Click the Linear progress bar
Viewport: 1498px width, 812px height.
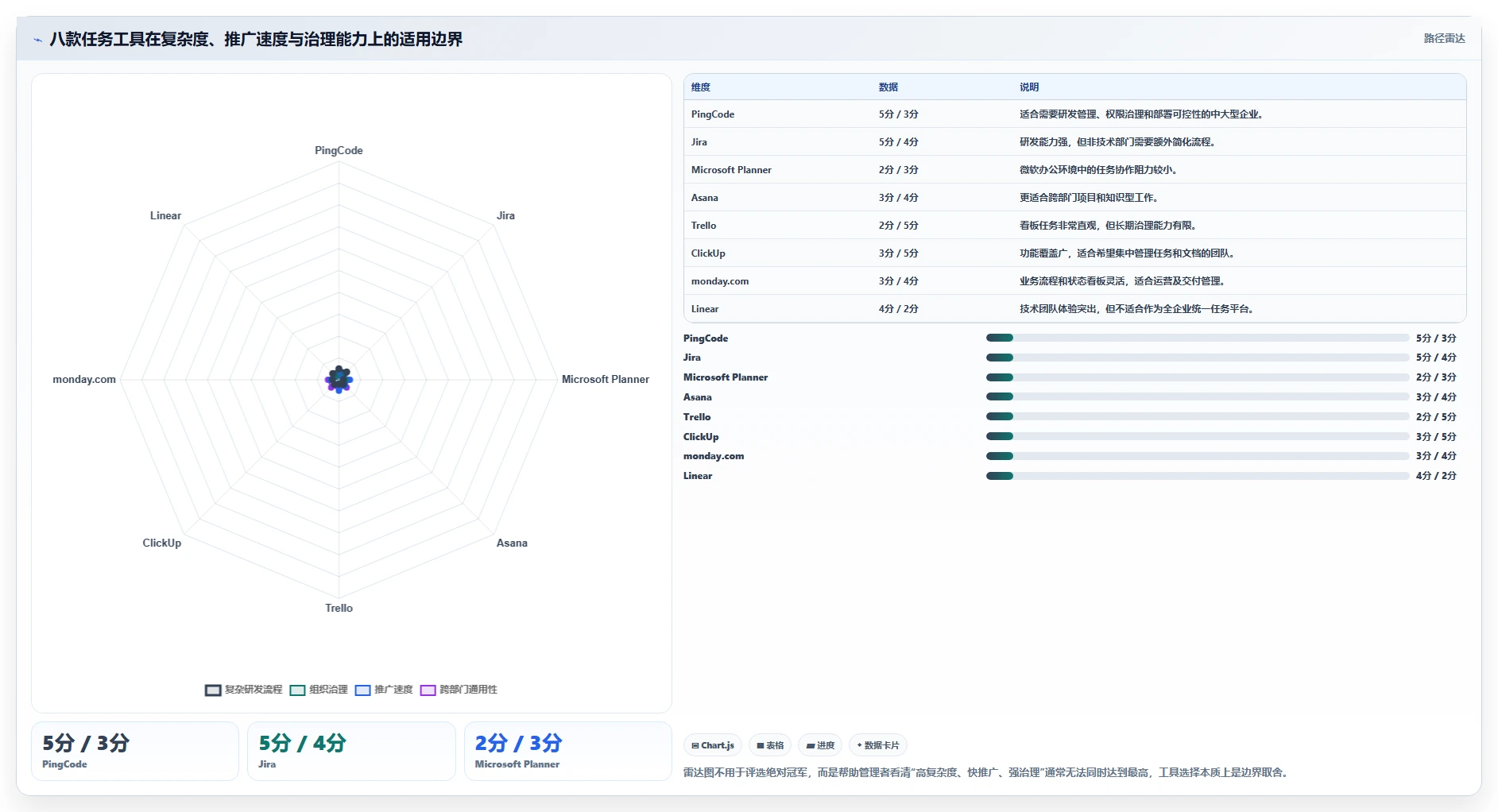pos(1197,476)
